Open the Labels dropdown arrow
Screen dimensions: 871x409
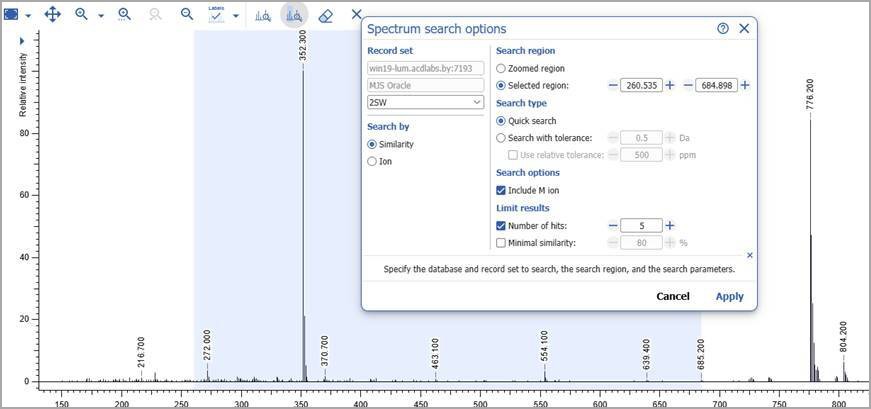coord(236,16)
